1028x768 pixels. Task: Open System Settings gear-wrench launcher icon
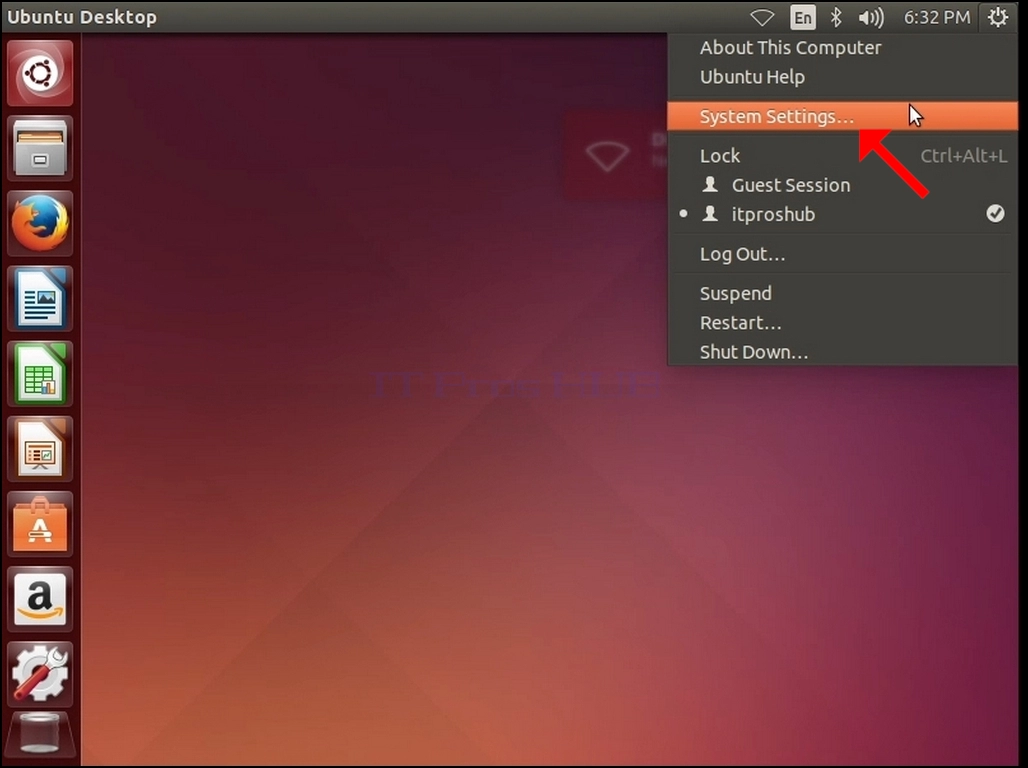[40, 674]
